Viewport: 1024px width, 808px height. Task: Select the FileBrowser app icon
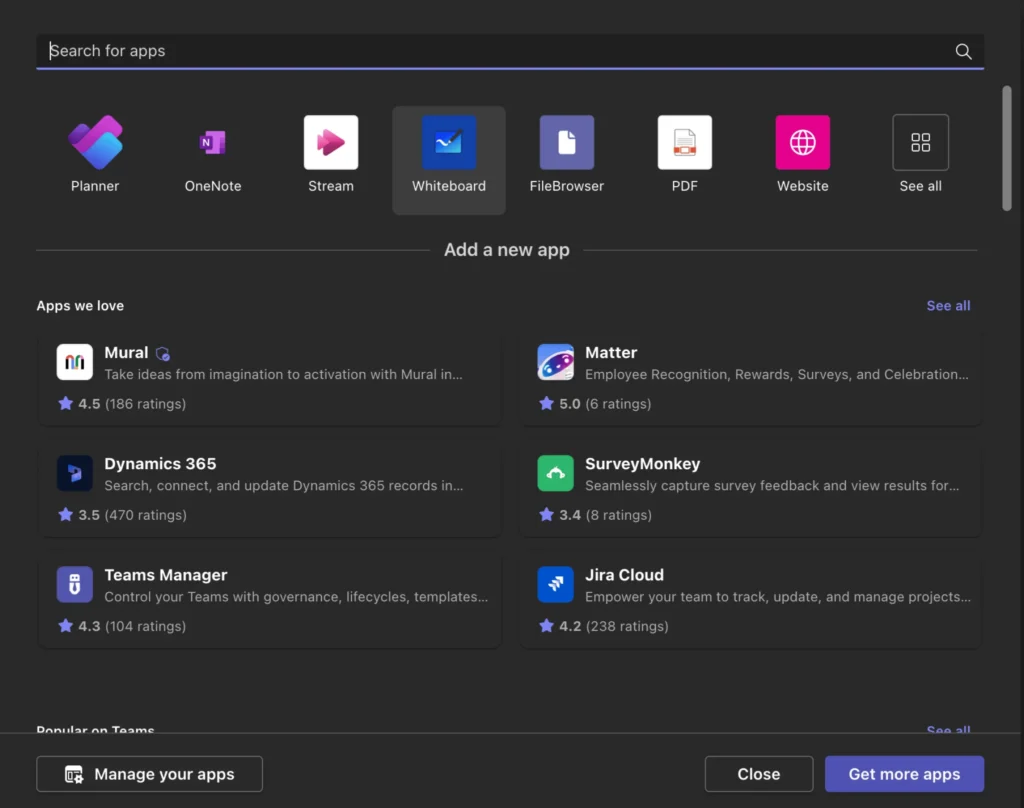coord(567,143)
